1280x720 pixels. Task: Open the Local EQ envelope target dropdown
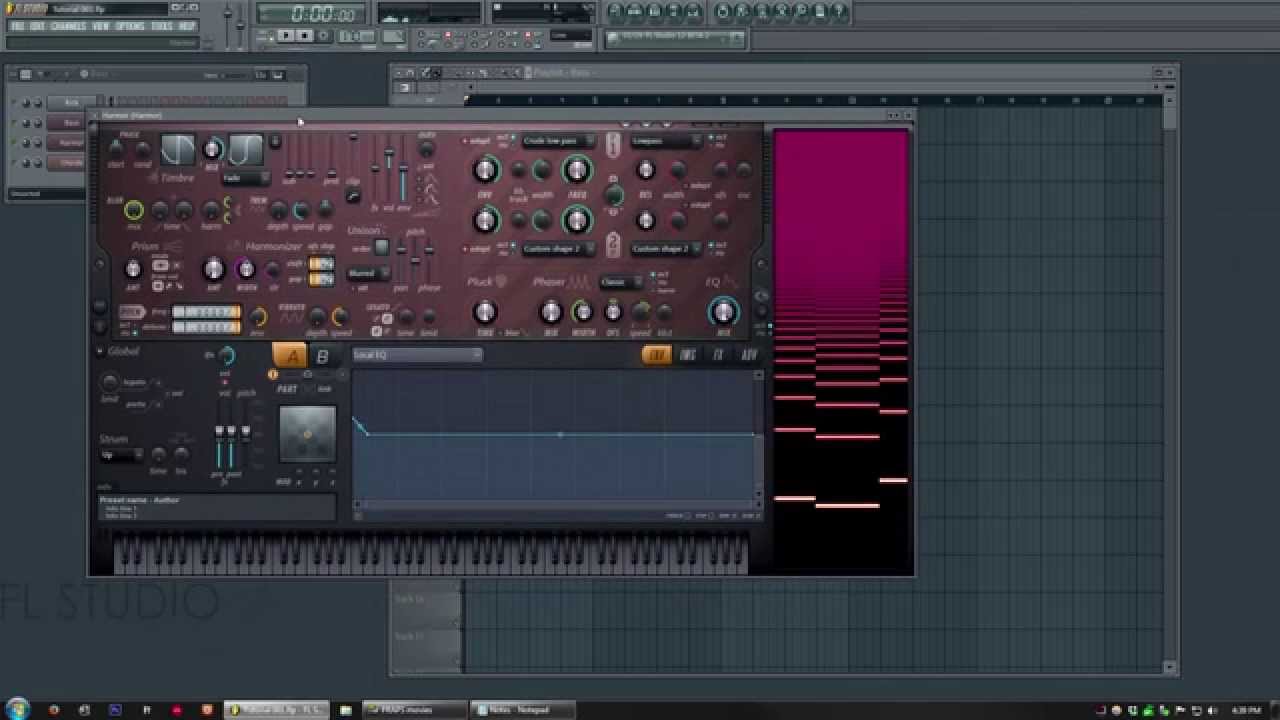417,354
